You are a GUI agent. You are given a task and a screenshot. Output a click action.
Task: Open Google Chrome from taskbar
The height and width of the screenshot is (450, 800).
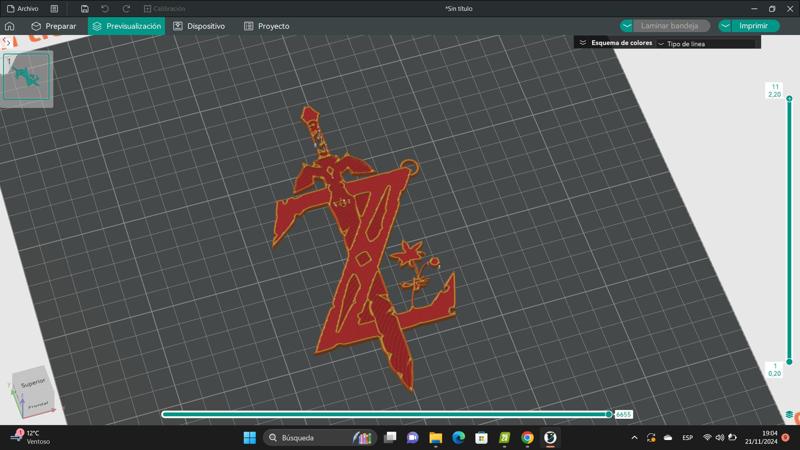[x=527, y=437]
